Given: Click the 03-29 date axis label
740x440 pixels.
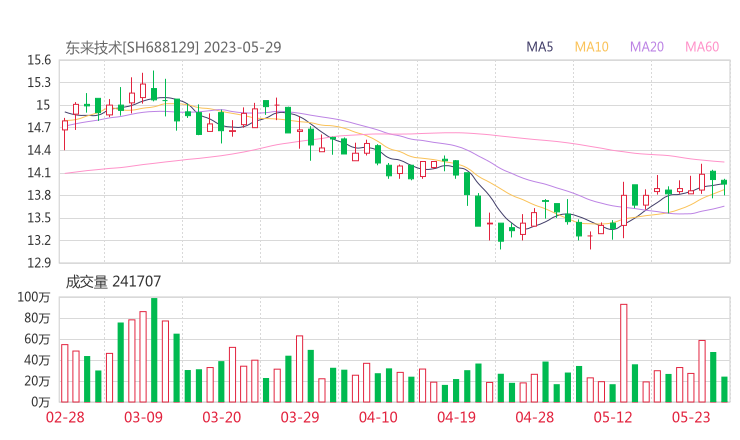Looking at the screenshot, I should click(x=300, y=417).
